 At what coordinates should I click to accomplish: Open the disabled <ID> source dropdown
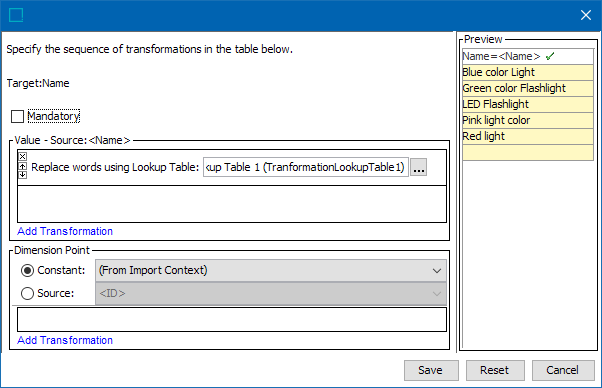271,294
